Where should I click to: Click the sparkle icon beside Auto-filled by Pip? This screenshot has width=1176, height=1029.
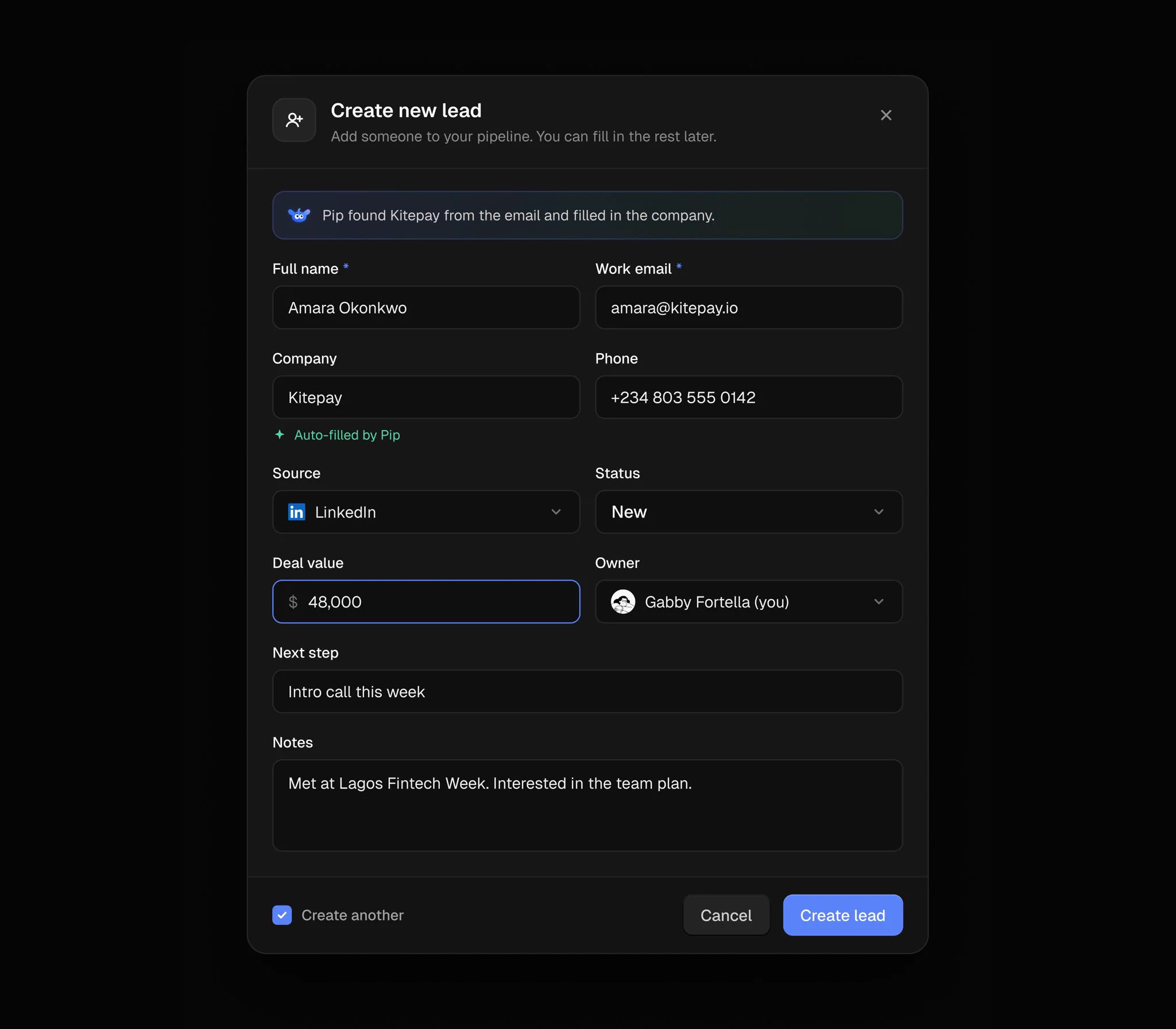tap(280, 435)
